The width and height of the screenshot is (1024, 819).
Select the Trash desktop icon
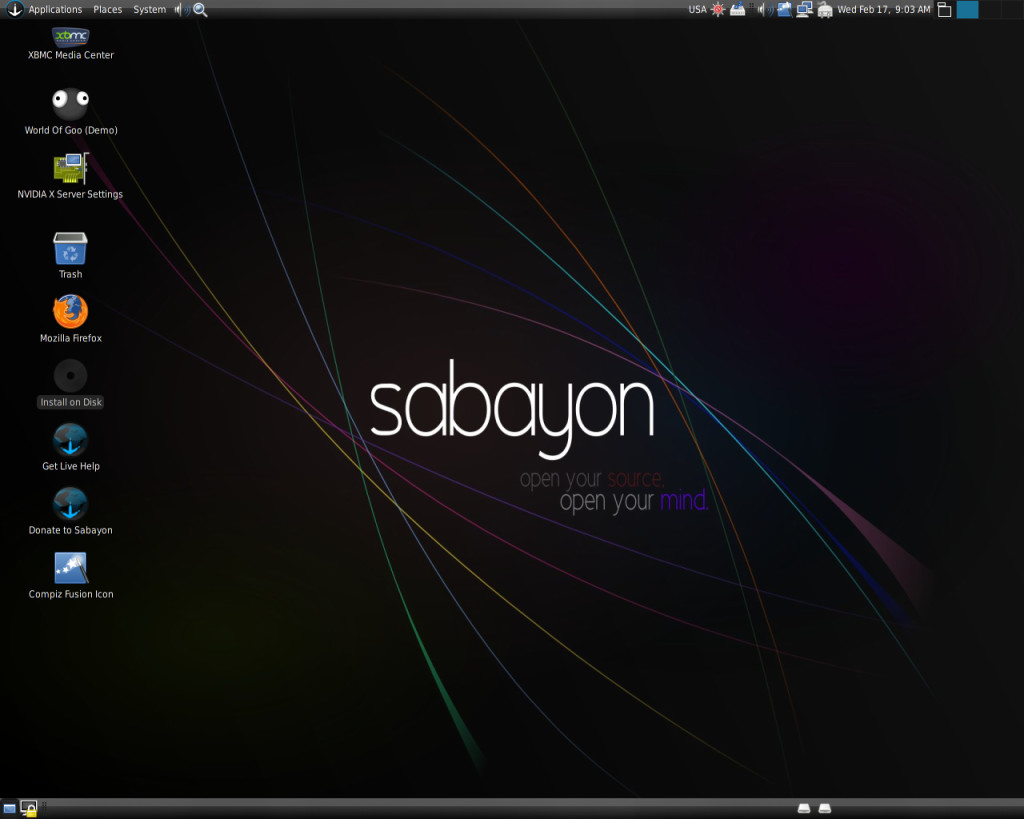[x=70, y=249]
